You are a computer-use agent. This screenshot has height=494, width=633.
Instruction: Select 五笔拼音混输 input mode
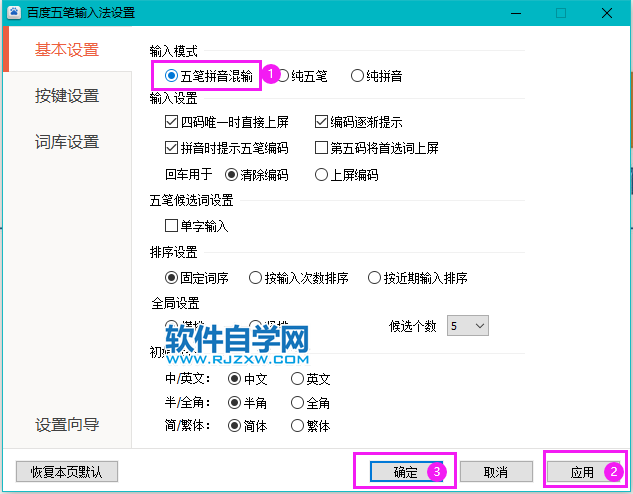(x=172, y=75)
